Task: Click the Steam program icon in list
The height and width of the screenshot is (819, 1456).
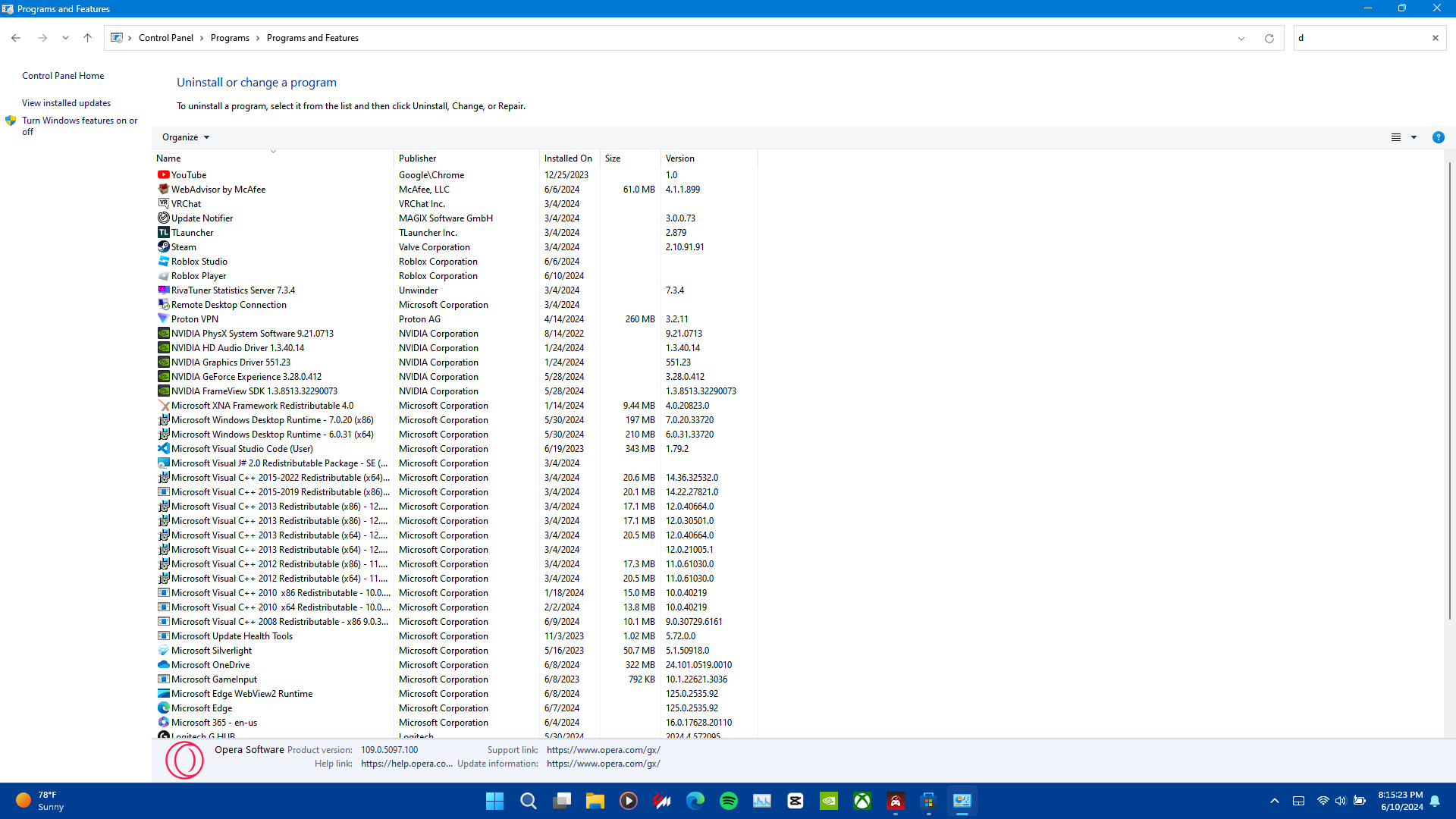Action: (163, 246)
